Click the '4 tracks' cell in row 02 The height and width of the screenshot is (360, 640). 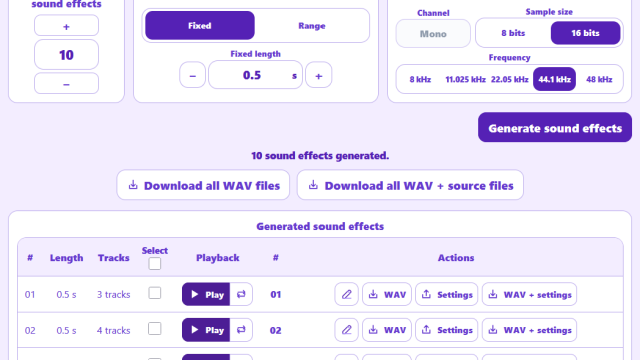coord(113,330)
